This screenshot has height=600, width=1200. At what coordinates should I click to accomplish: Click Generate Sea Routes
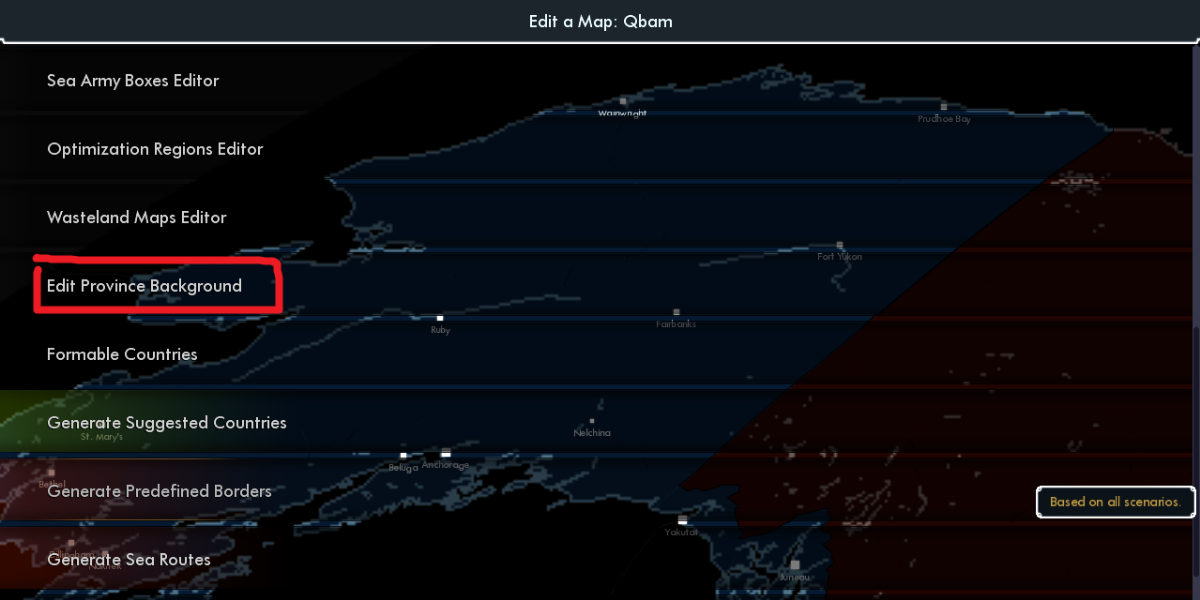click(129, 560)
